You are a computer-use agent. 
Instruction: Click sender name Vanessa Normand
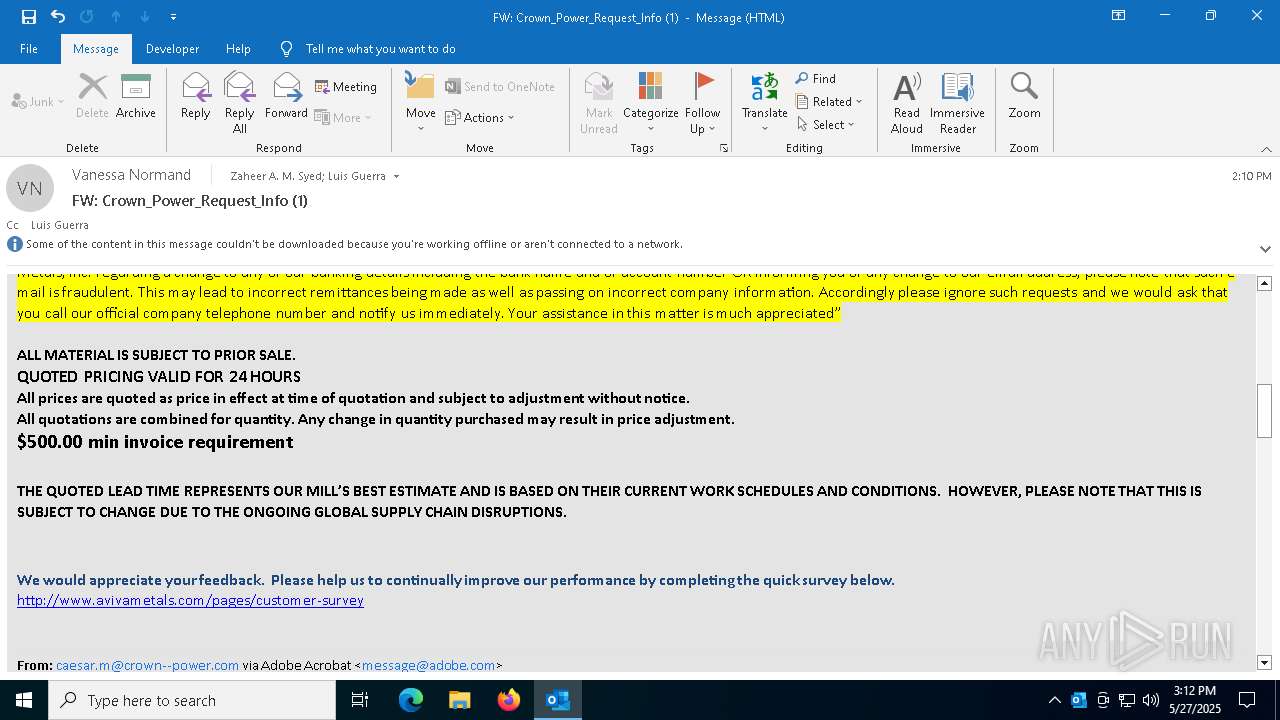[131, 175]
